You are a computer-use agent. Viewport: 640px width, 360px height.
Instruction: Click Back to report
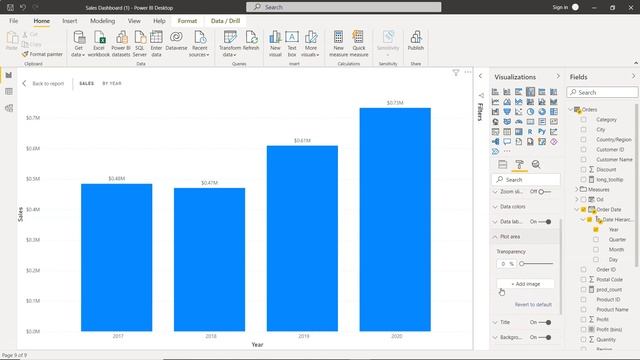[x=43, y=83]
